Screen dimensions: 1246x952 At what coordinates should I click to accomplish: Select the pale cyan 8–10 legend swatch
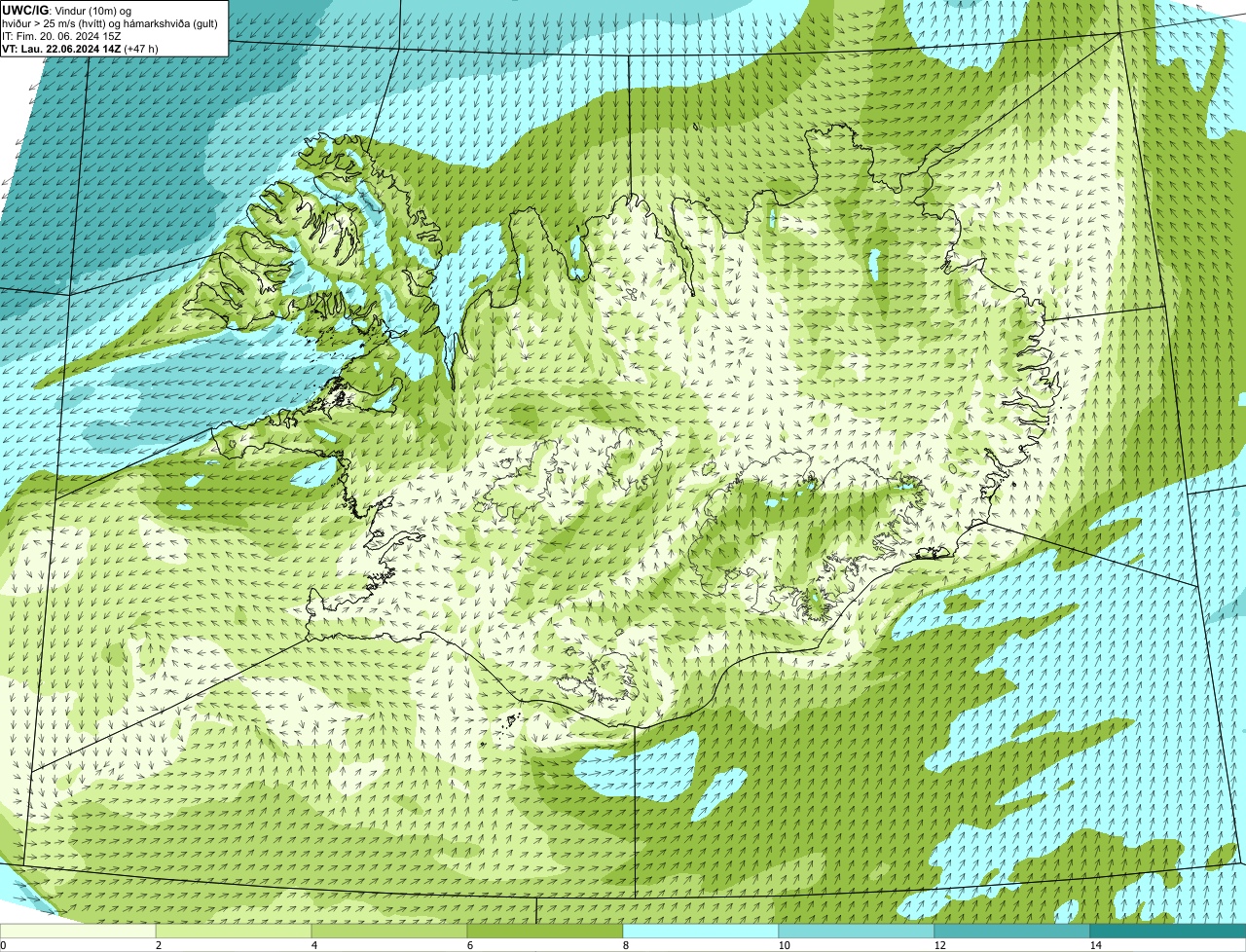[701, 932]
